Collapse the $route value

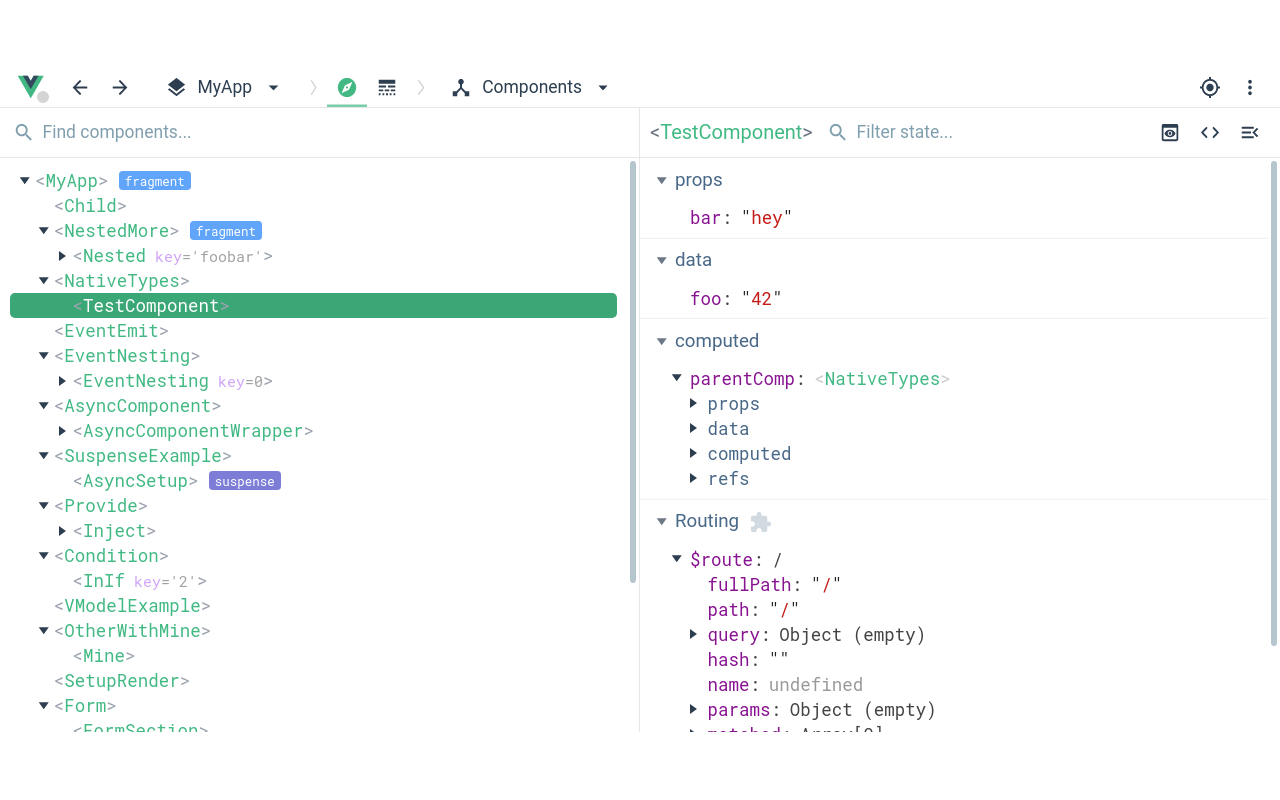tap(677, 559)
